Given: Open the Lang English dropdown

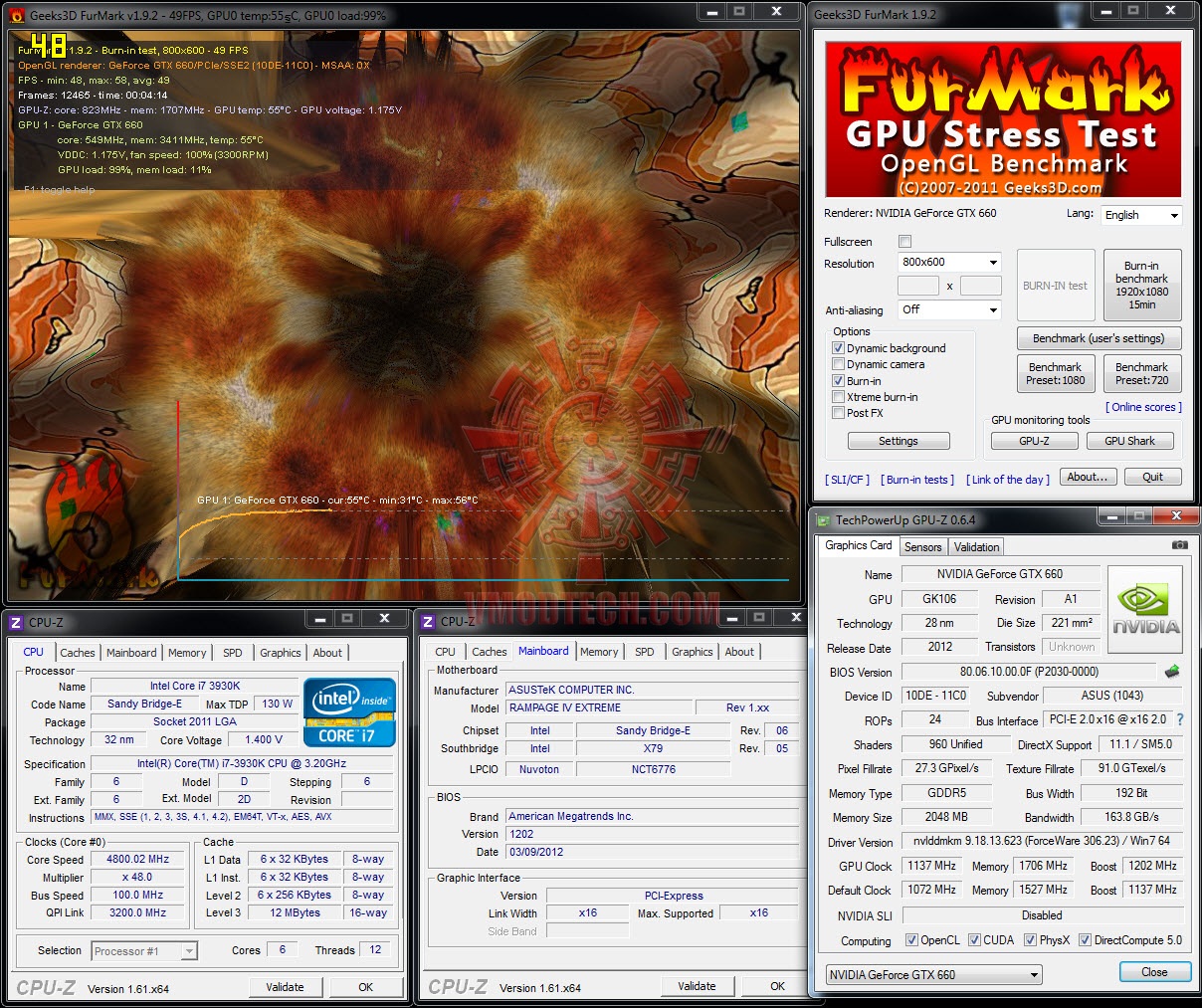Looking at the screenshot, I should (1141, 215).
